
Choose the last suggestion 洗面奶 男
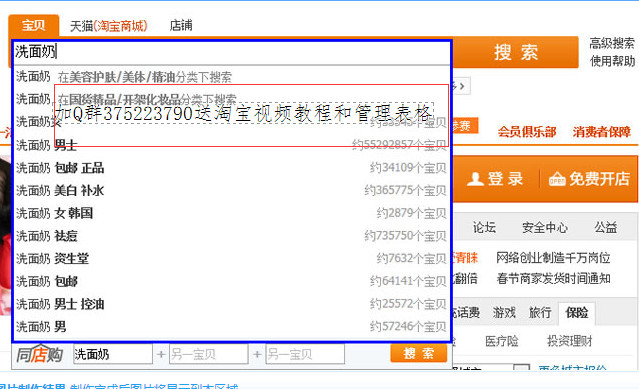(x=231, y=327)
